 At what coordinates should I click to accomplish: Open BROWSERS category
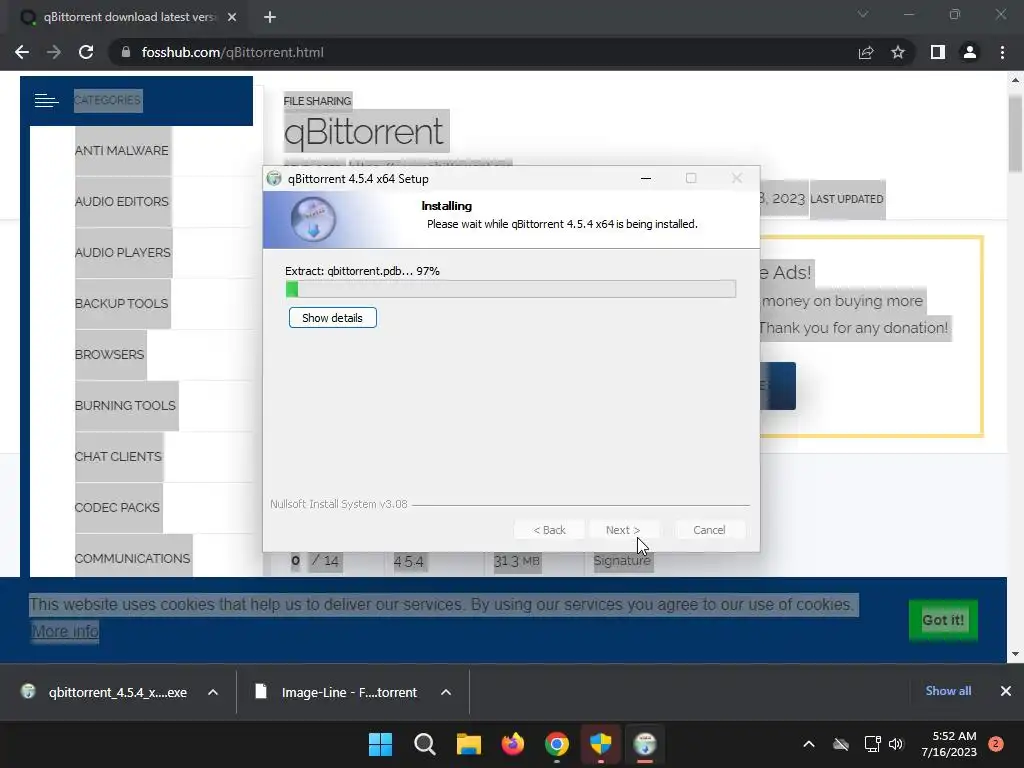point(109,355)
